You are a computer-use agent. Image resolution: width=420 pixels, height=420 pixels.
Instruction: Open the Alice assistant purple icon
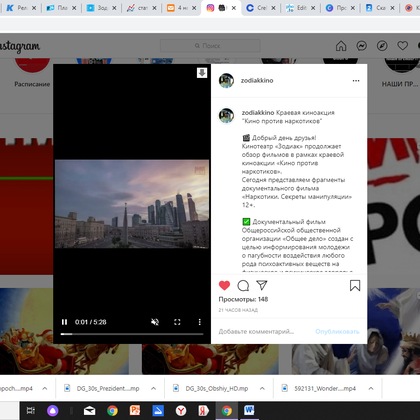tap(52, 411)
